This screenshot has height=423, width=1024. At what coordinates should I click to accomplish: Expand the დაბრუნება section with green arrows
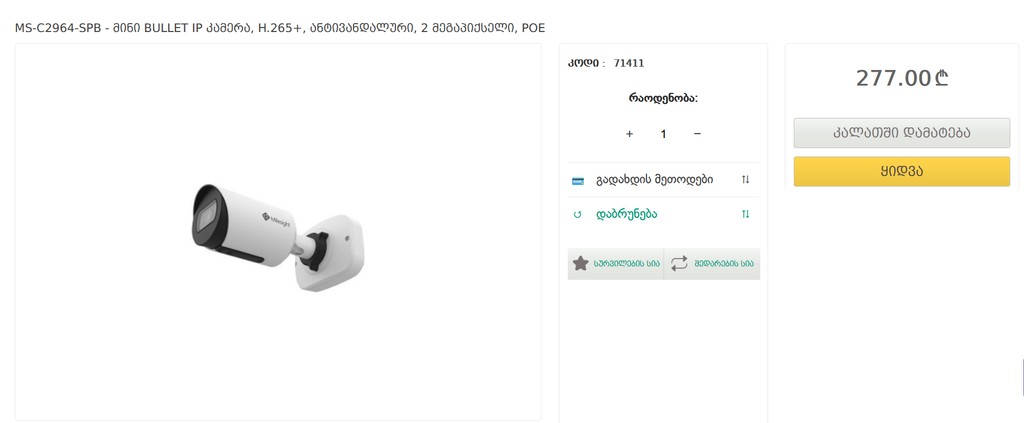(745, 214)
